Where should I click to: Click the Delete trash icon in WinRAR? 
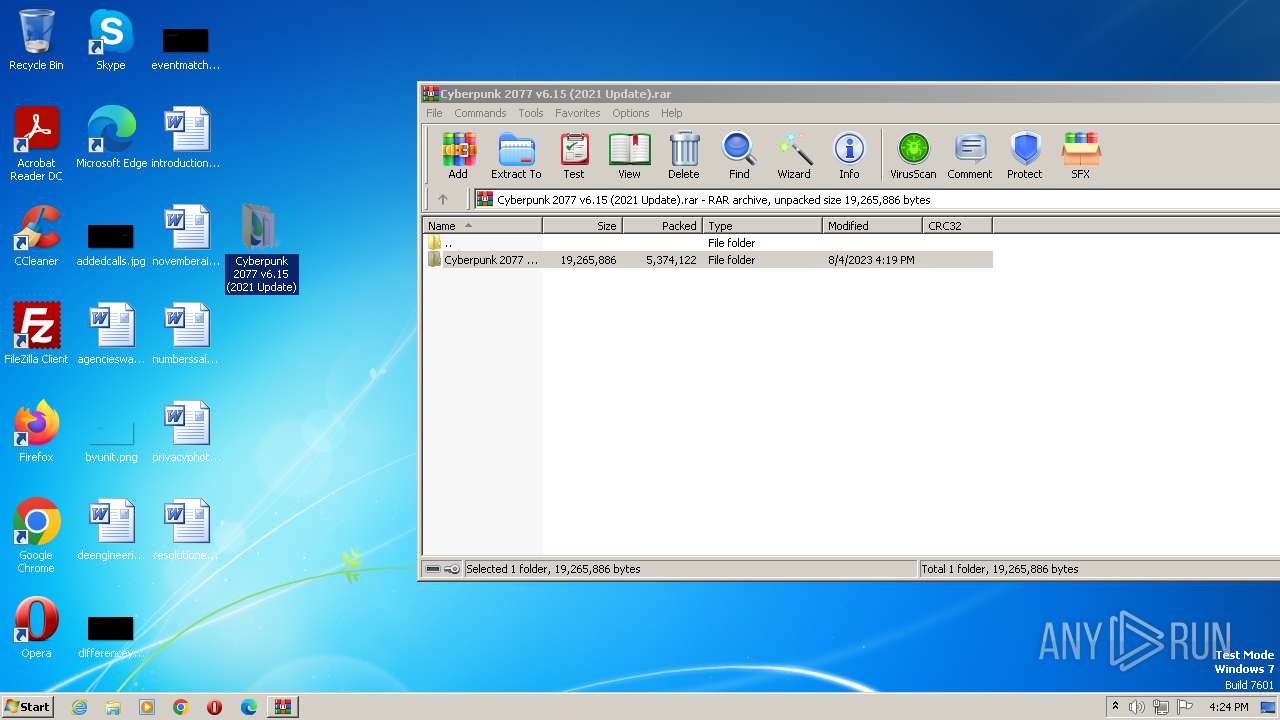point(684,156)
